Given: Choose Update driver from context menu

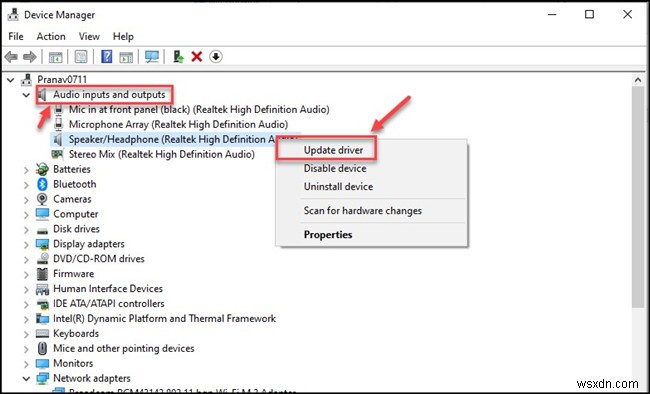Looking at the screenshot, I should (334, 150).
